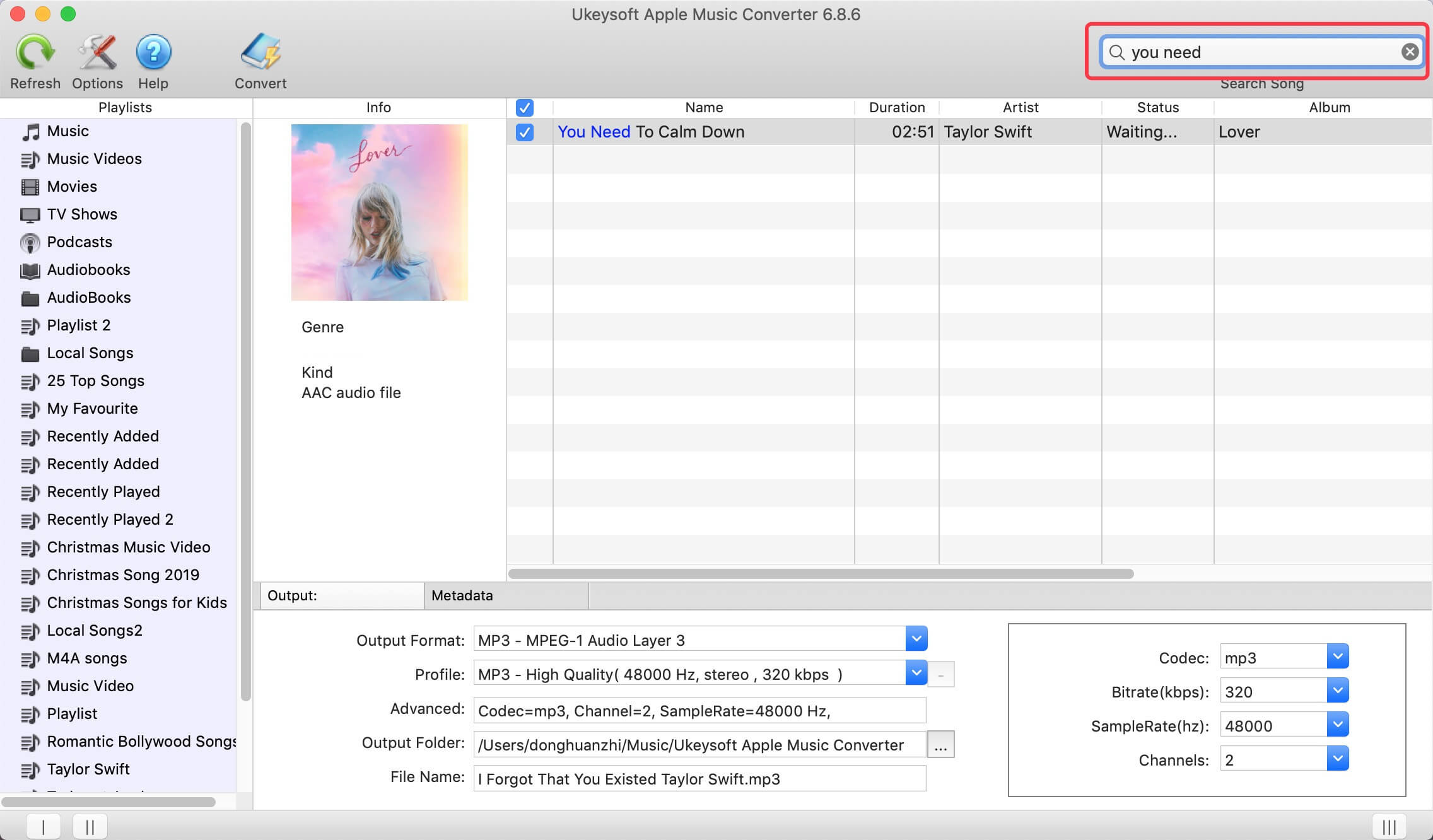Image resolution: width=1433 pixels, height=840 pixels.
Task: Click the song list horizontal scrollbar
Action: [821, 574]
